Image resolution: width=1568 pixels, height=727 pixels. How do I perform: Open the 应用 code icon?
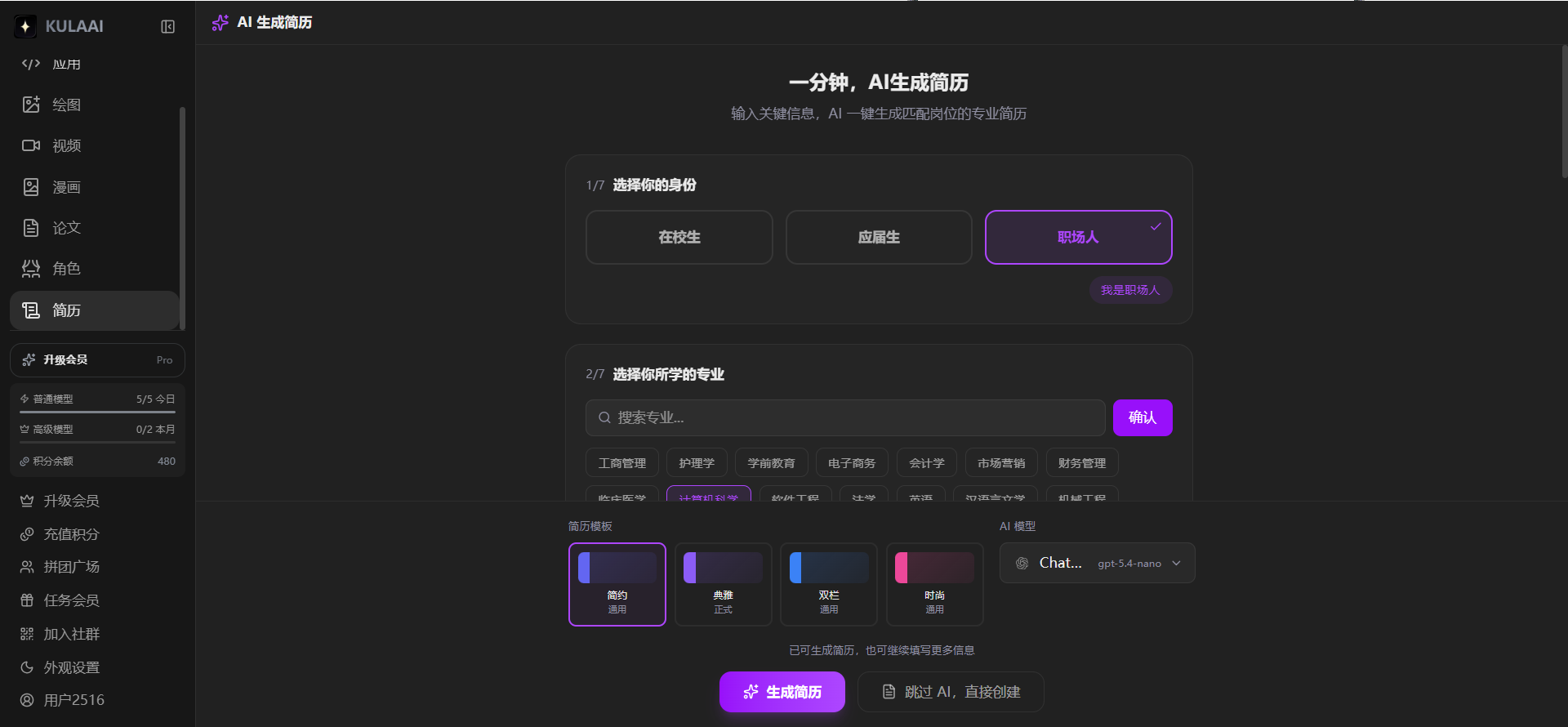[x=31, y=64]
